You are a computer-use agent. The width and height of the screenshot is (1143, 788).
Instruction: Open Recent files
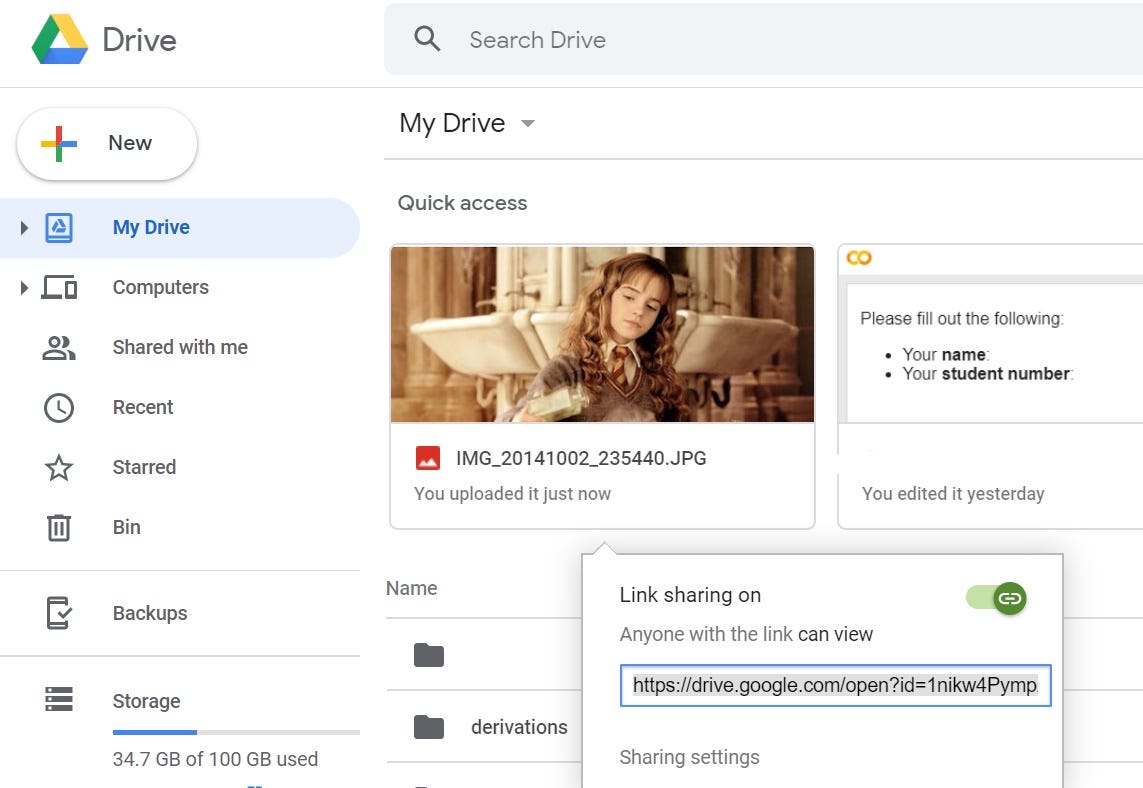pyautogui.click(x=143, y=407)
